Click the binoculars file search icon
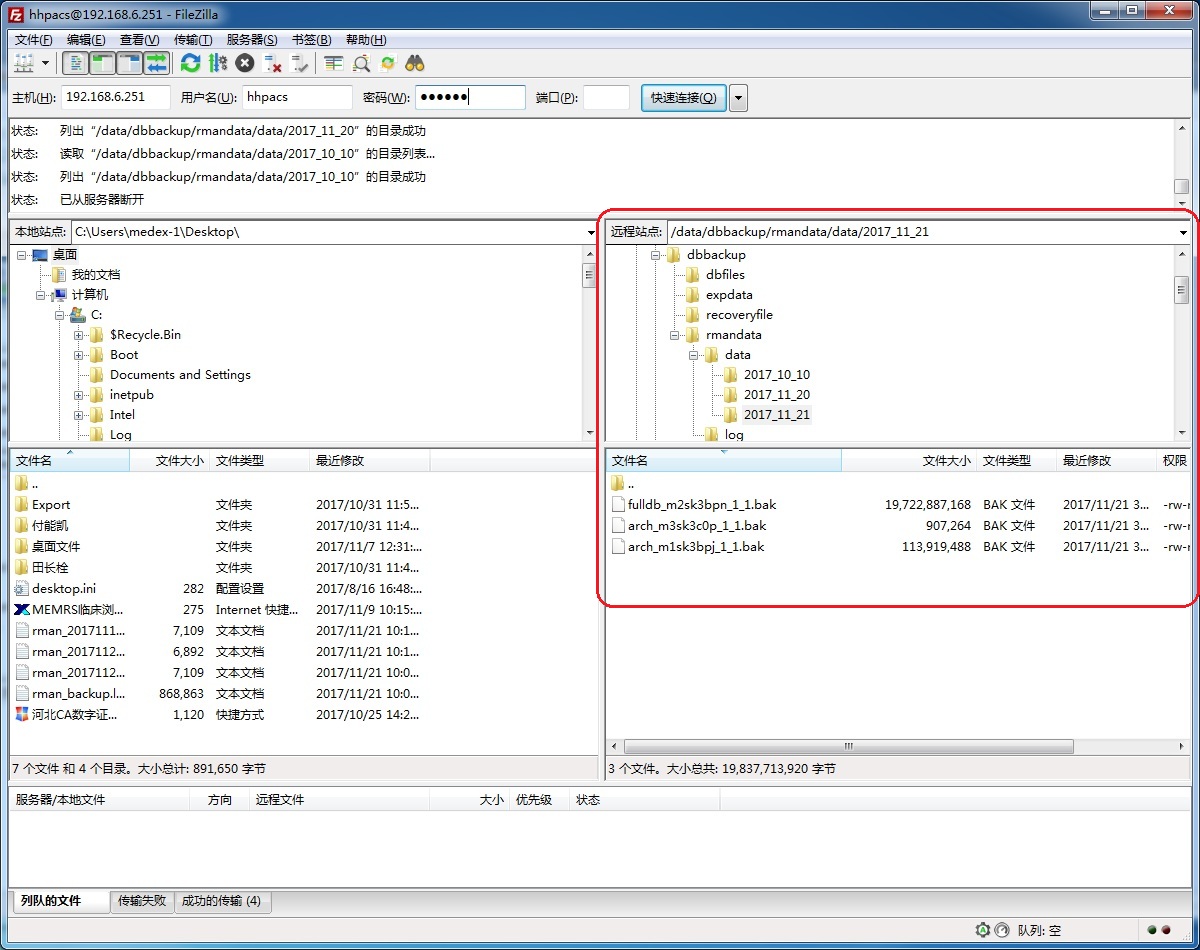Screen dimensions: 1200x950 (x=415, y=63)
